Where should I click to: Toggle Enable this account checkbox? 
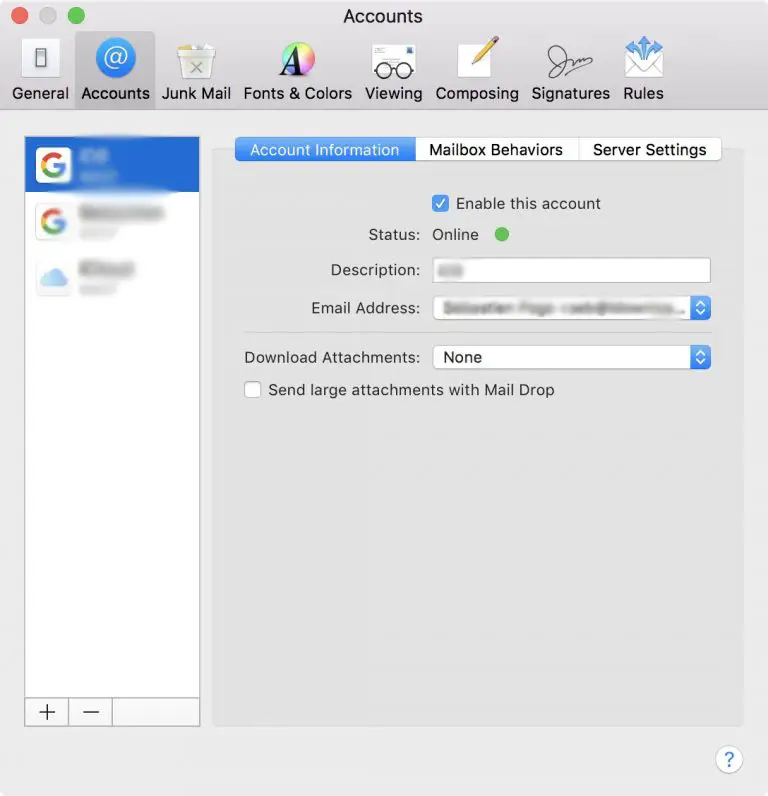pyautogui.click(x=440, y=204)
